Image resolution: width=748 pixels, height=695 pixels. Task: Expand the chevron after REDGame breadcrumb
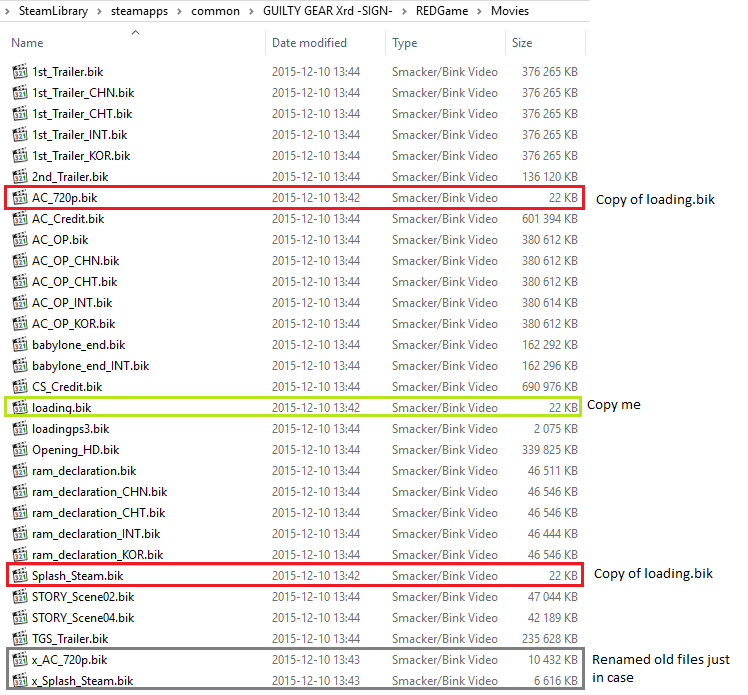479,11
